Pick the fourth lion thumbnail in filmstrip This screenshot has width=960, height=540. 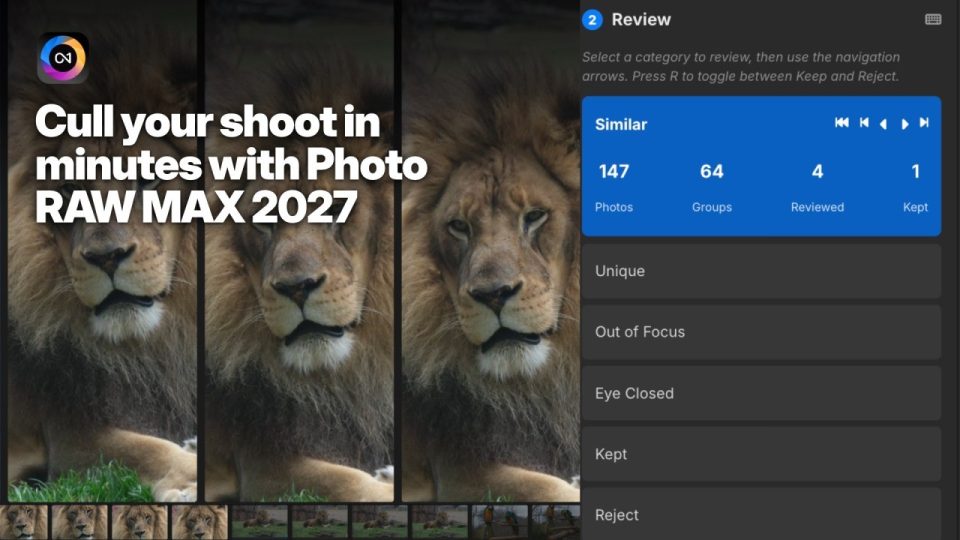pos(200,522)
